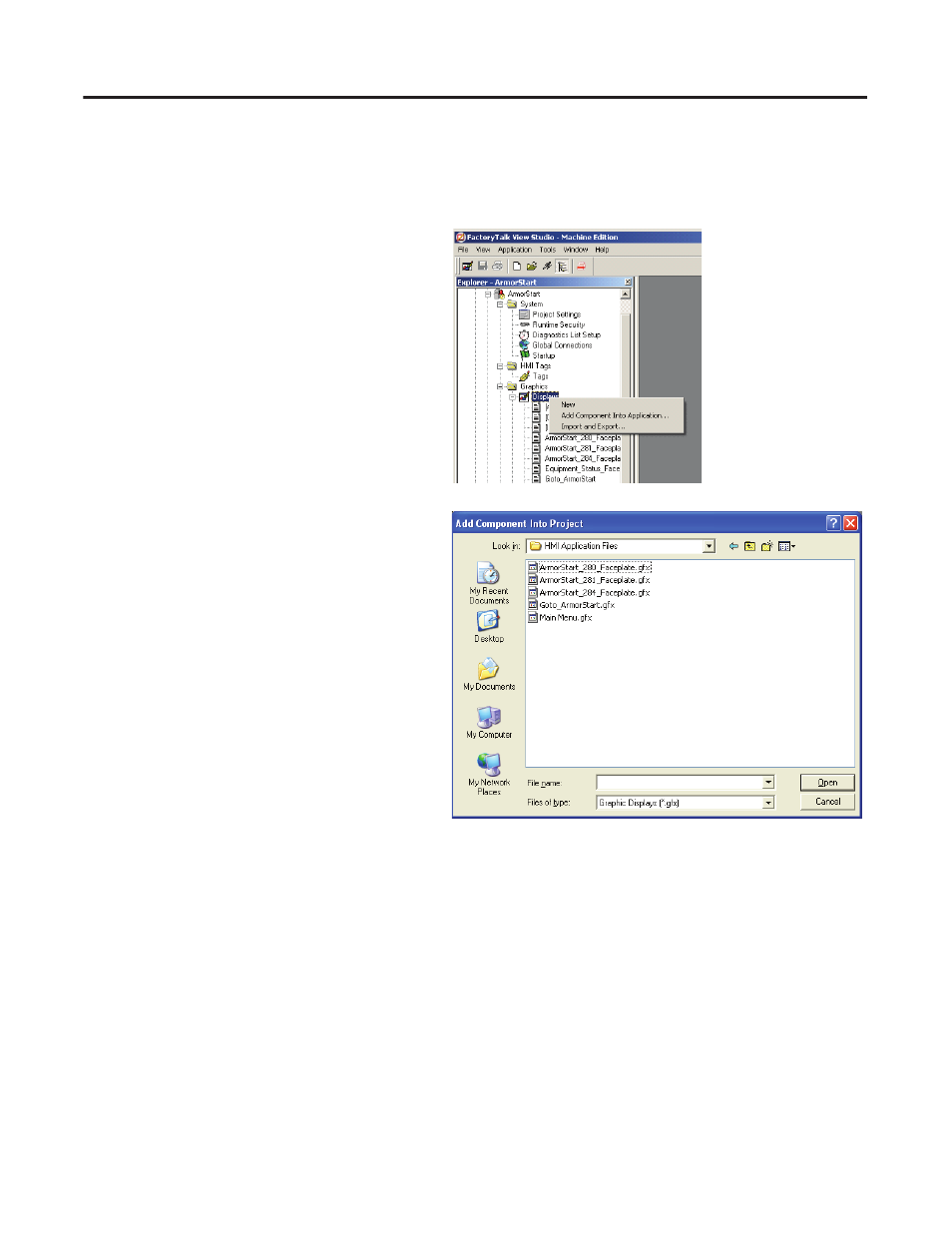Go to My Computer in places bar
The width and height of the screenshot is (952, 1233).
pyautogui.click(x=489, y=723)
